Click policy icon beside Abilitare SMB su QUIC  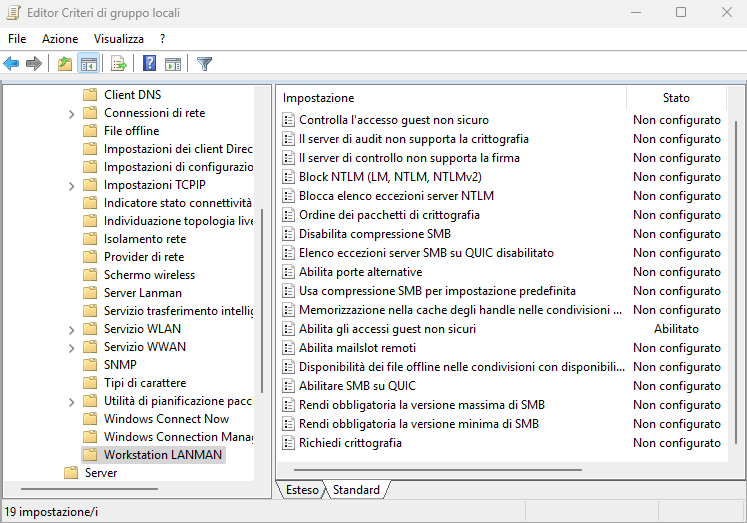[288, 386]
